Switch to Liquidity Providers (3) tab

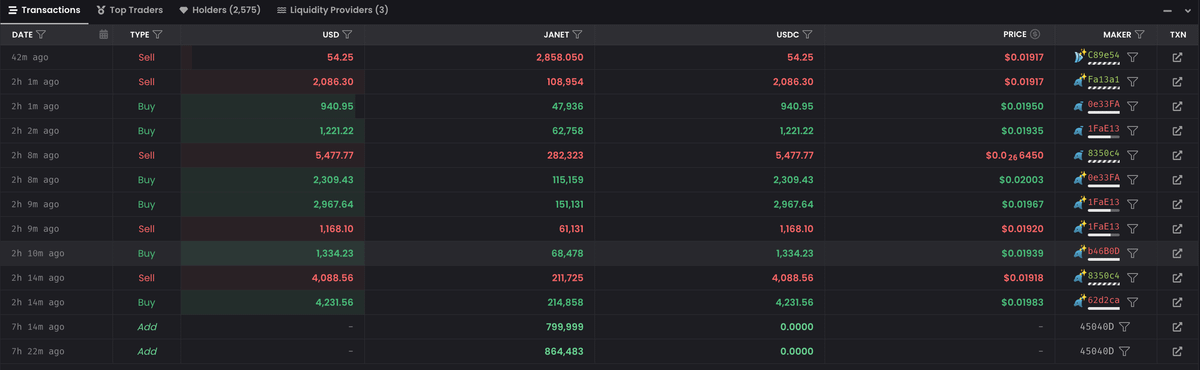[333, 10]
